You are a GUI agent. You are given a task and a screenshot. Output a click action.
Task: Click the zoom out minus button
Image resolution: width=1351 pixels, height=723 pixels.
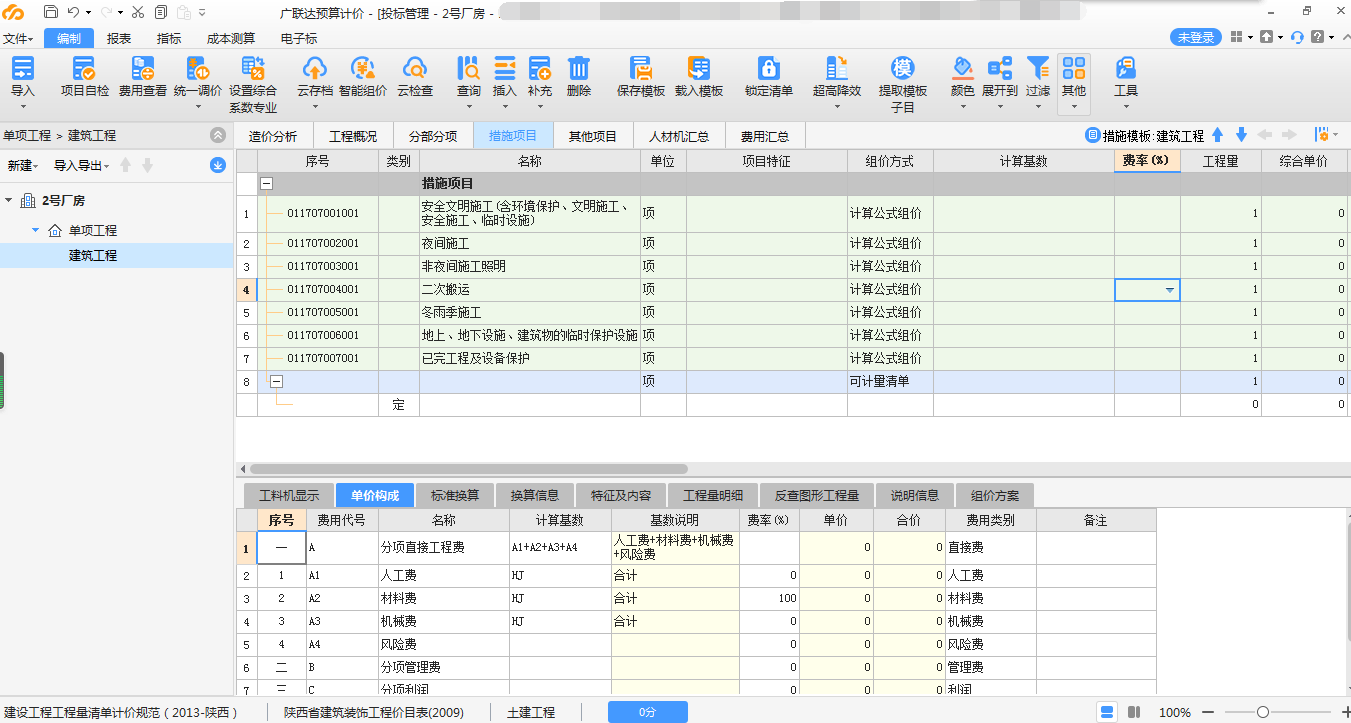(1208, 712)
